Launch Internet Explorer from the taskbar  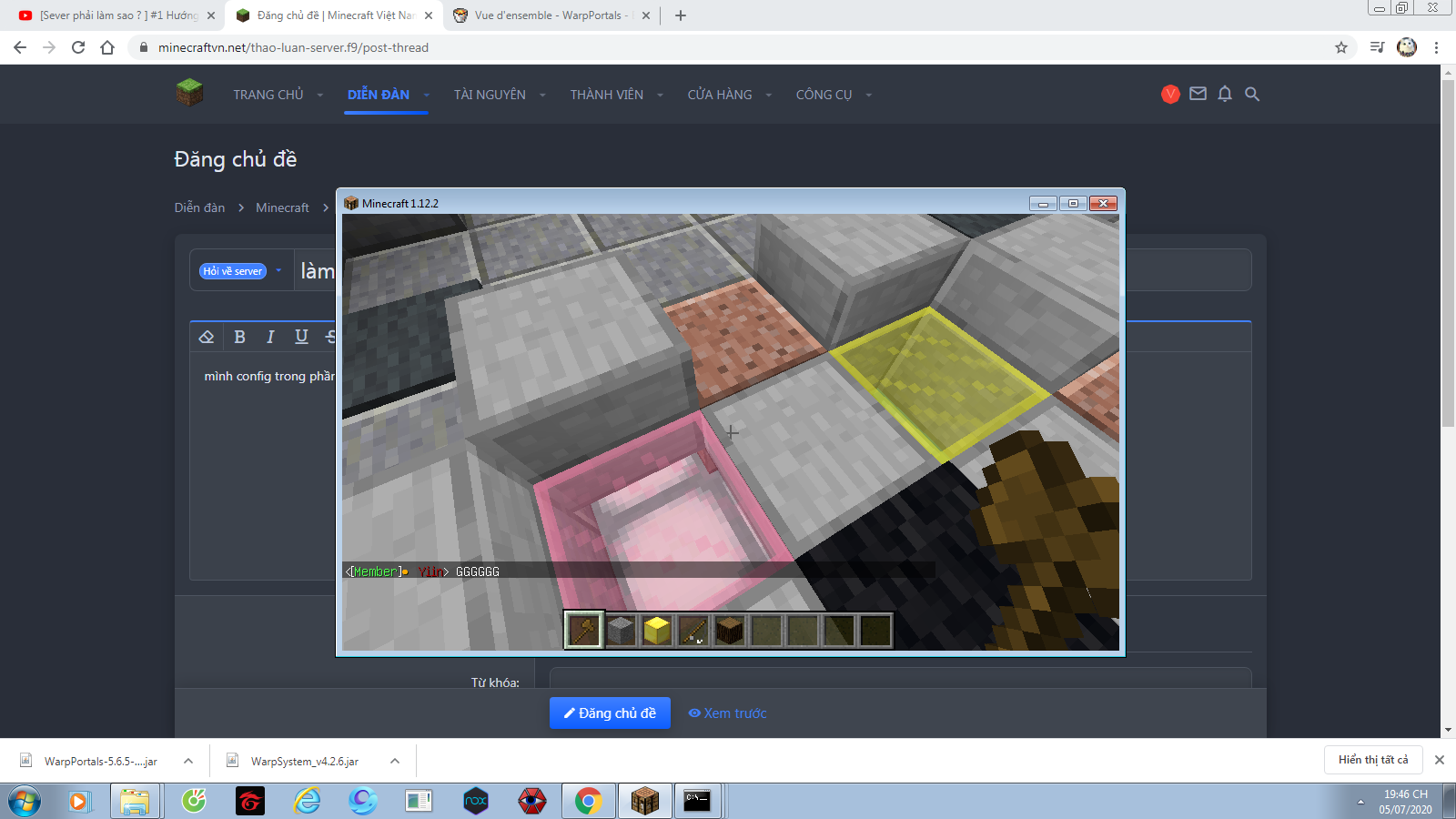click(x=308, y=801)
